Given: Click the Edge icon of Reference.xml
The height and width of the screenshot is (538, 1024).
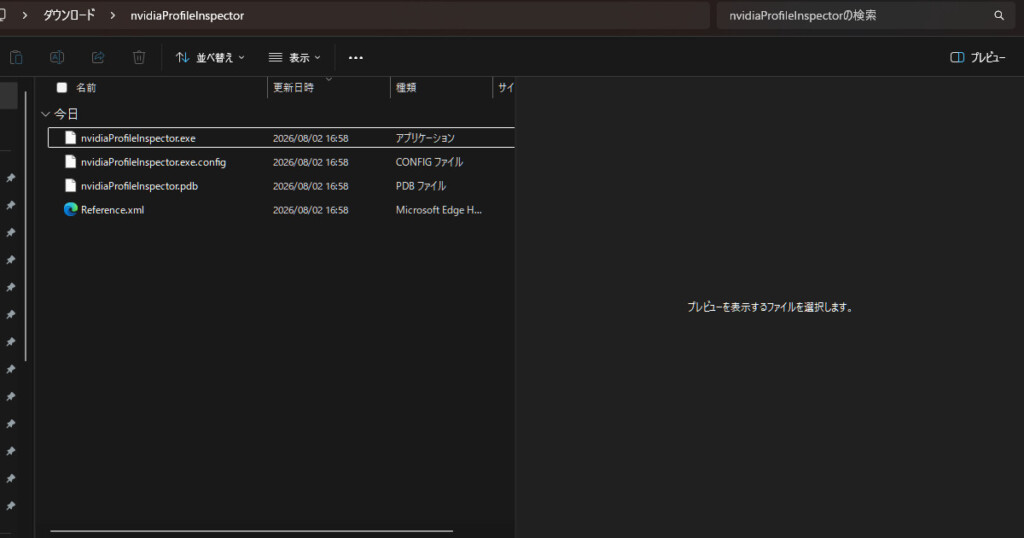Looking at the screenshot, I should click(71, 209).
